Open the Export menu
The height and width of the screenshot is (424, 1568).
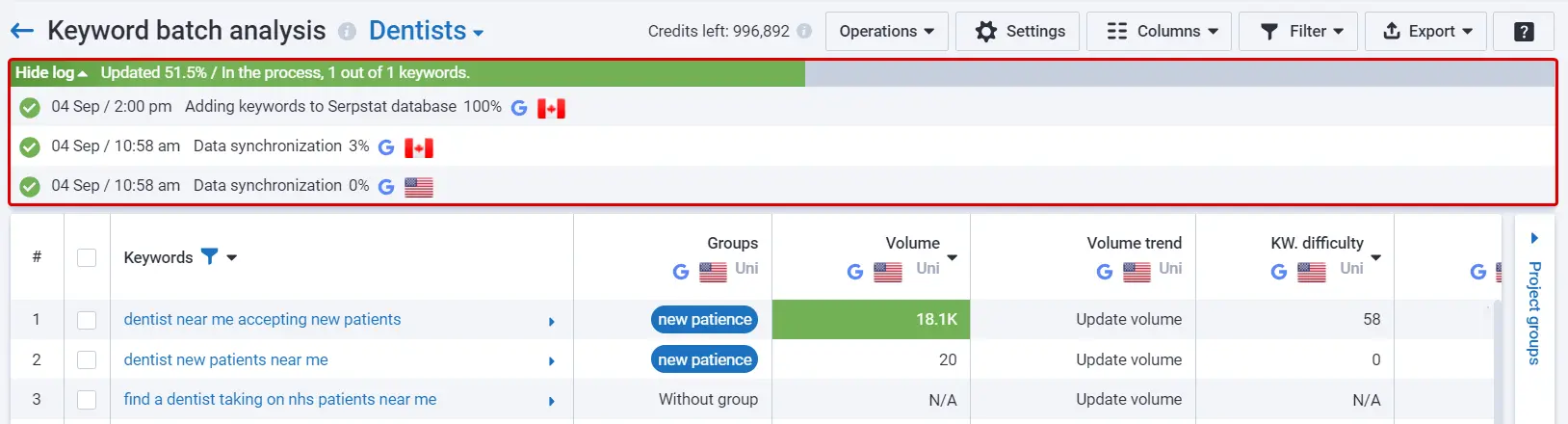coord(1426,31)
